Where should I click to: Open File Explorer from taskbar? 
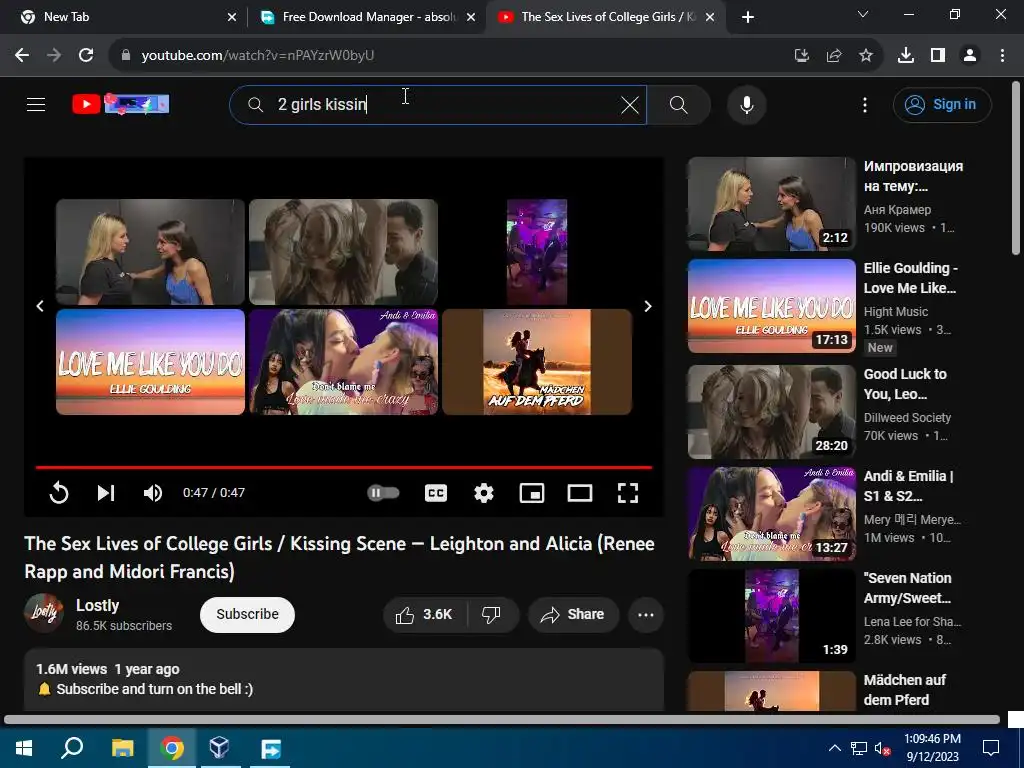coord(122,748)
